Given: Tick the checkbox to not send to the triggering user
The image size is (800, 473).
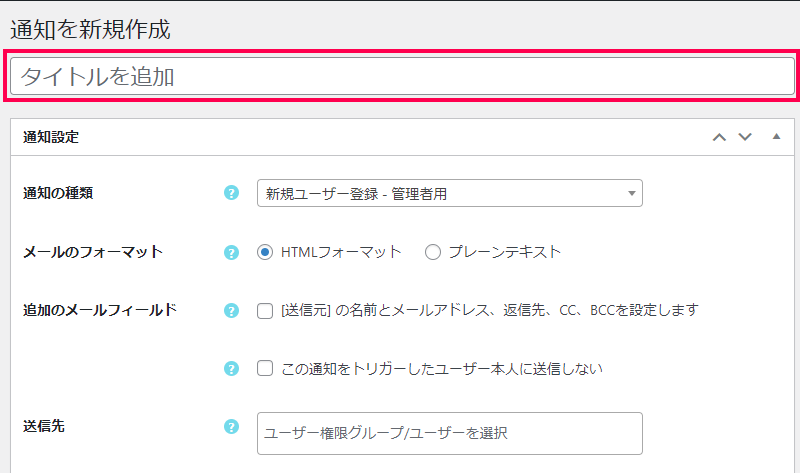Looking at the screenshot, I should click(x=265, y=368).
